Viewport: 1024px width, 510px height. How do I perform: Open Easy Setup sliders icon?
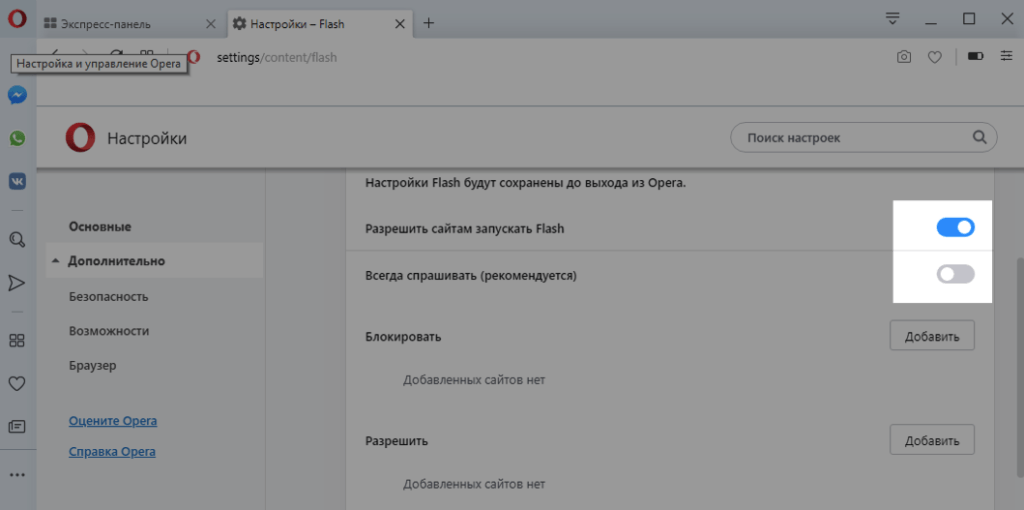1006,57
